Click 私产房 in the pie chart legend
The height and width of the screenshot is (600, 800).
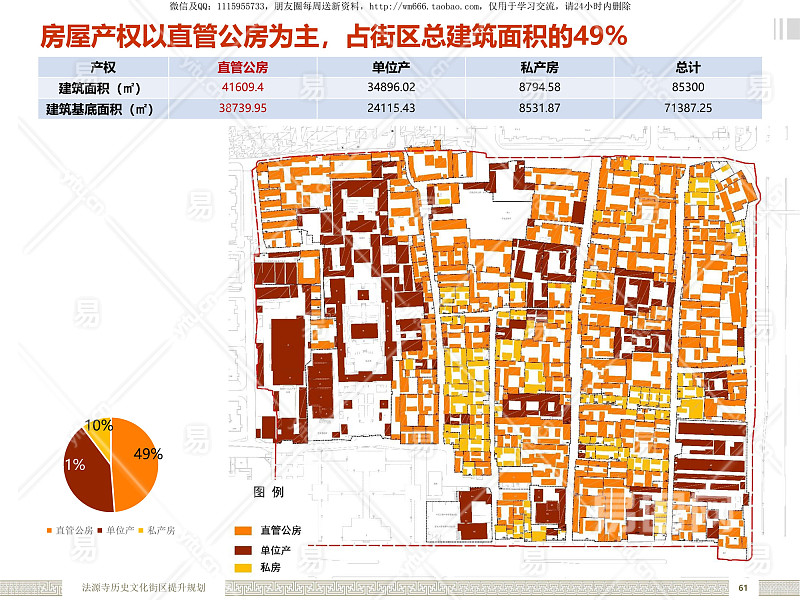(x=157, y=531)
